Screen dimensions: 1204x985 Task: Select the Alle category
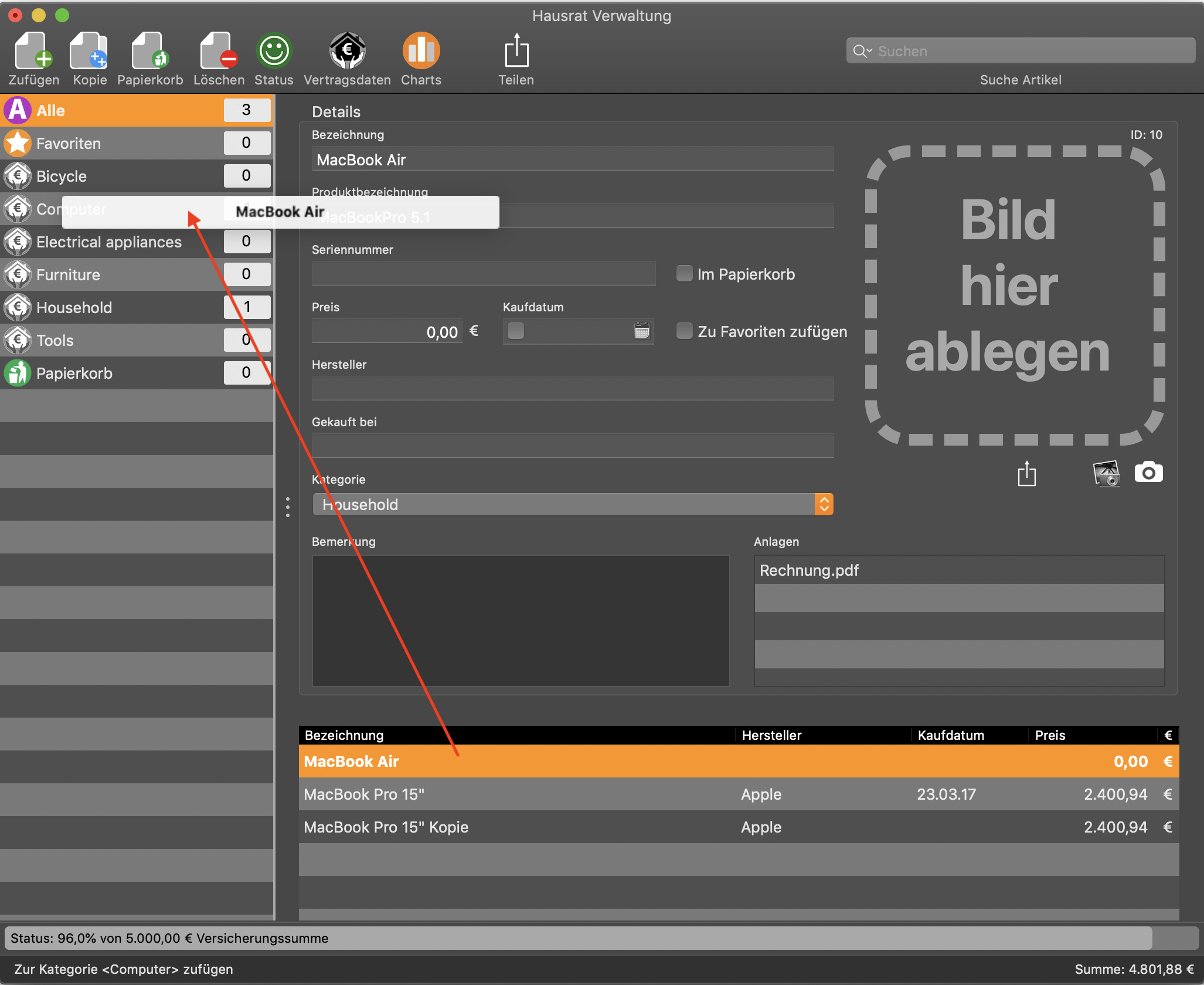tap(137, 110)
